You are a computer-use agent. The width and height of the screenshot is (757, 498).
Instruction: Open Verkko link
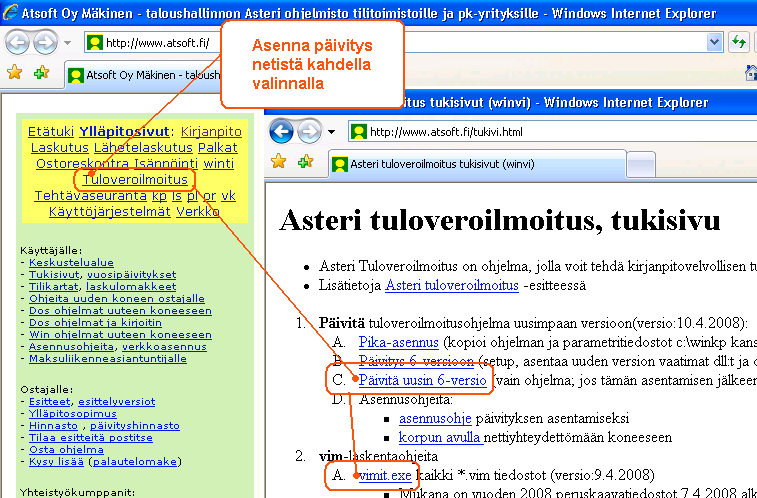(198, 211)
